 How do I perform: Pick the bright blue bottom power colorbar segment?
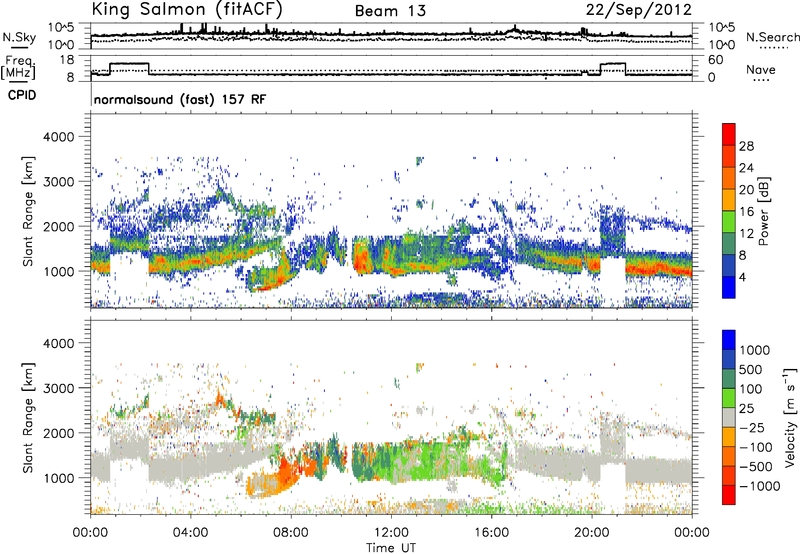click(x=729, y=288)
